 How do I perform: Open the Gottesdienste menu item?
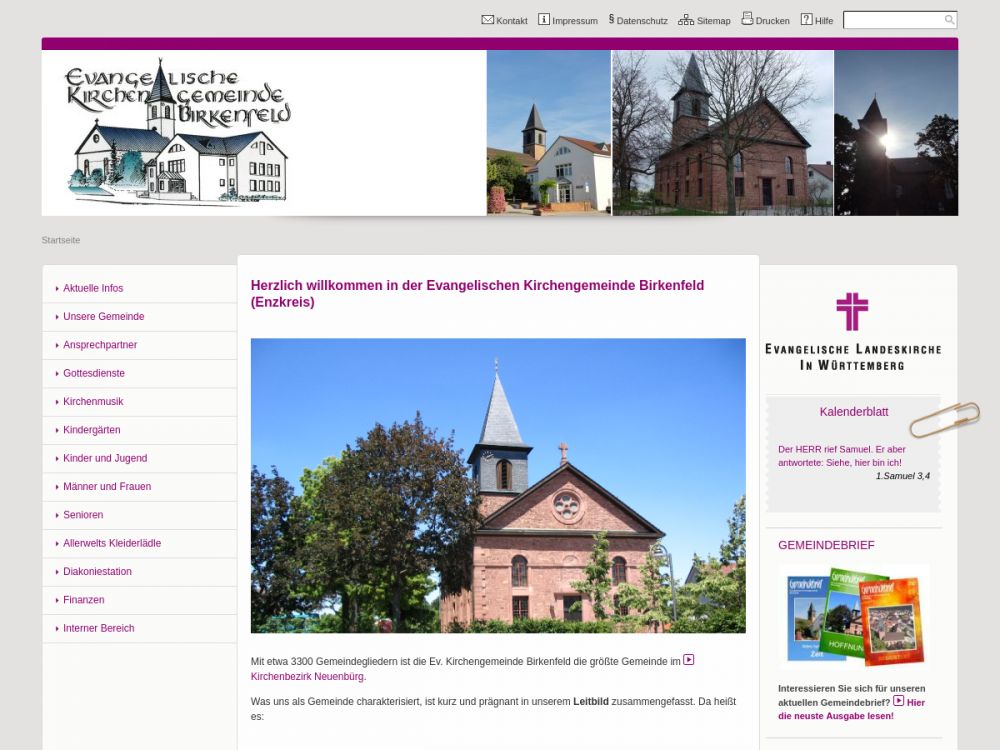(x=93, y=373)
